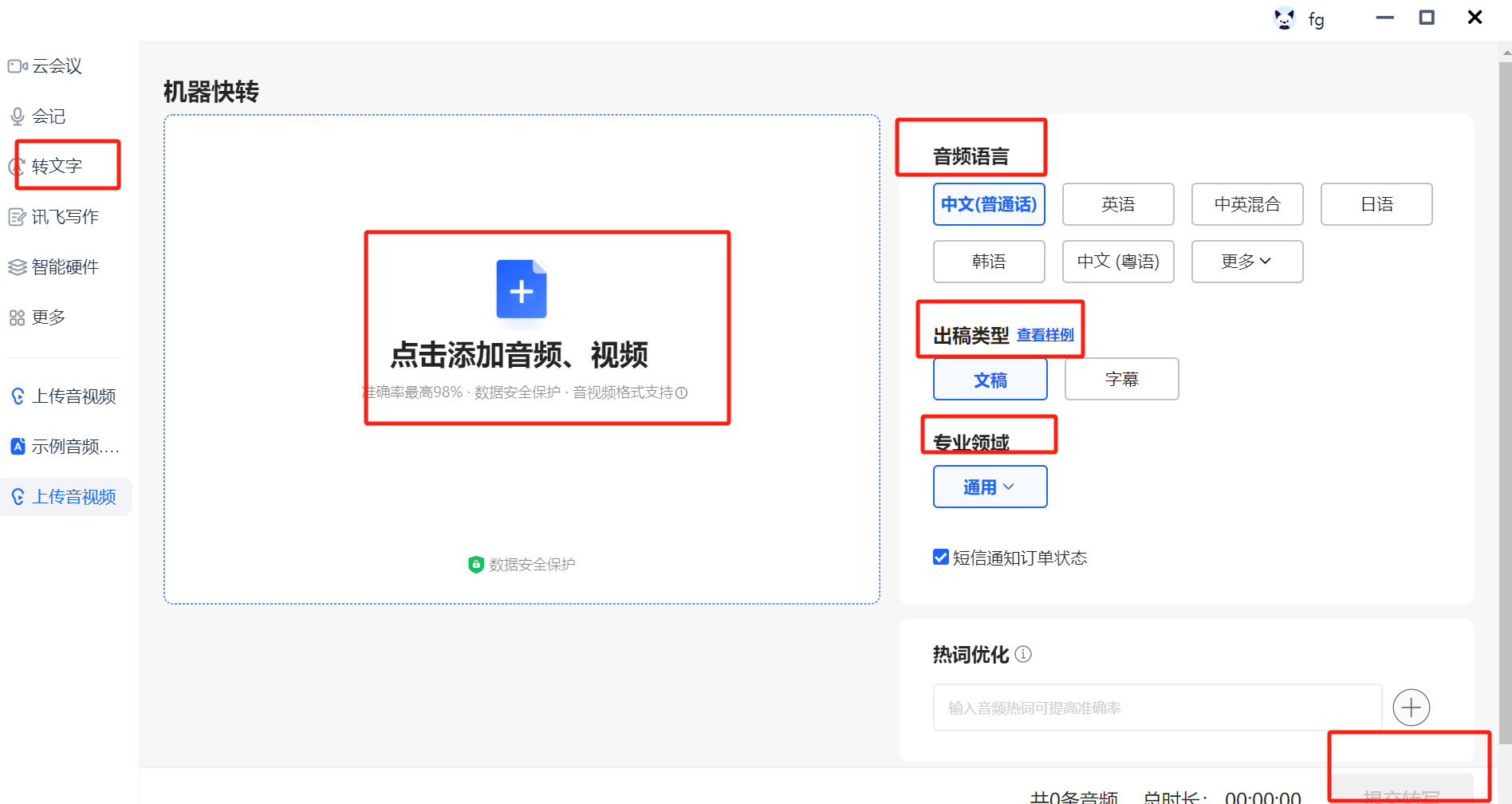This screenshot has height=804, width=1512.
Task: Toggle 短信通知订单状态 checkbox
Action: pyautogui.click(x=941, y=557)
